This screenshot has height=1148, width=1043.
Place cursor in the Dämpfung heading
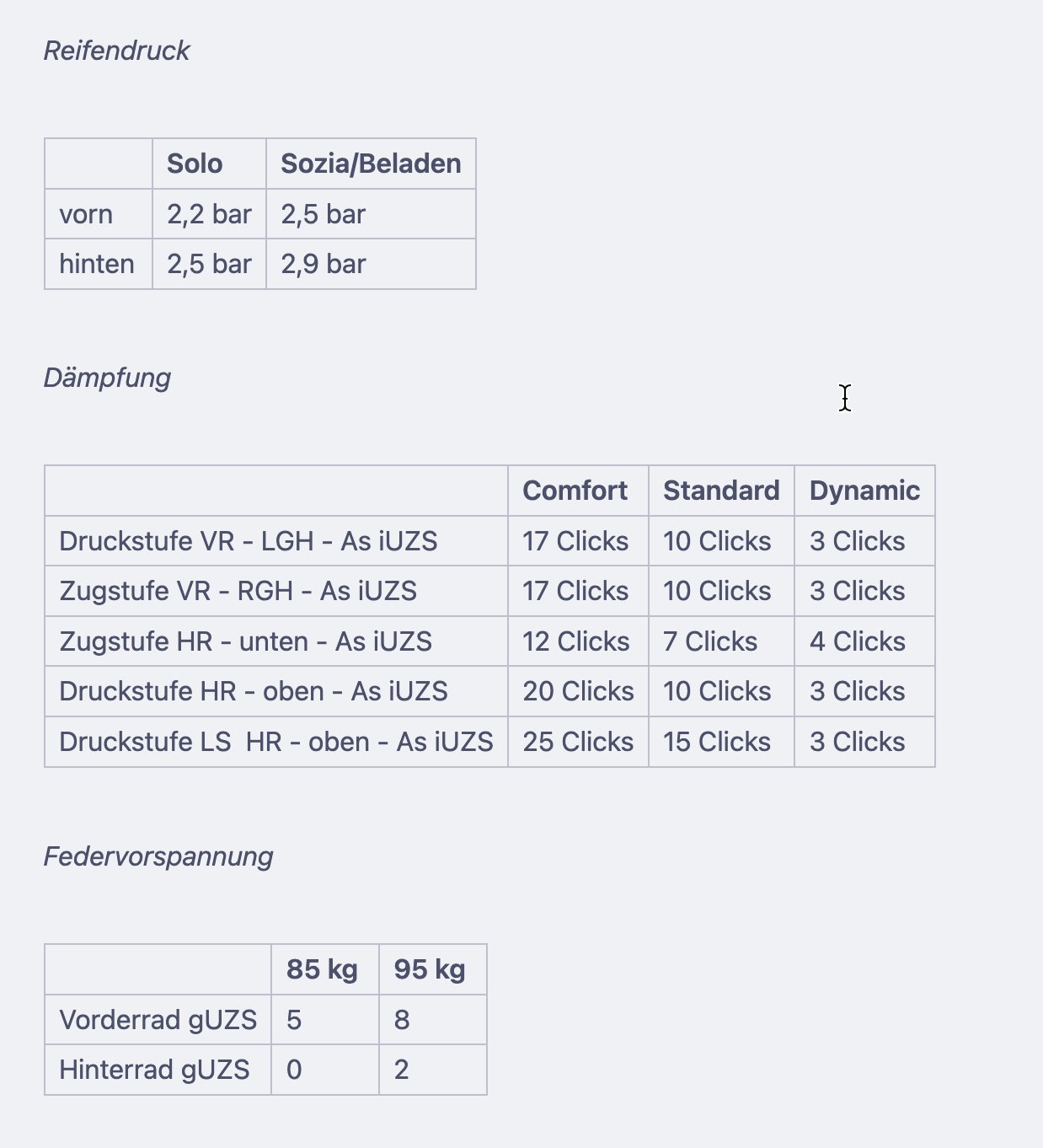coord(107,378)
